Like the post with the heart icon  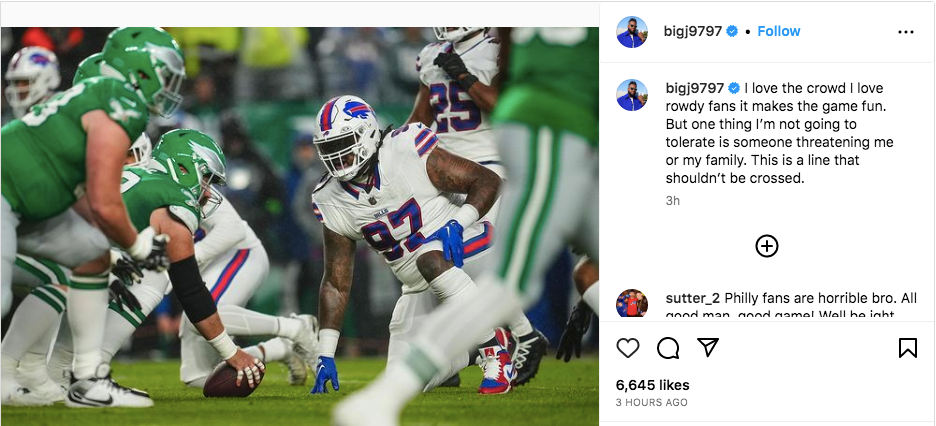click(x=628, y=348)
